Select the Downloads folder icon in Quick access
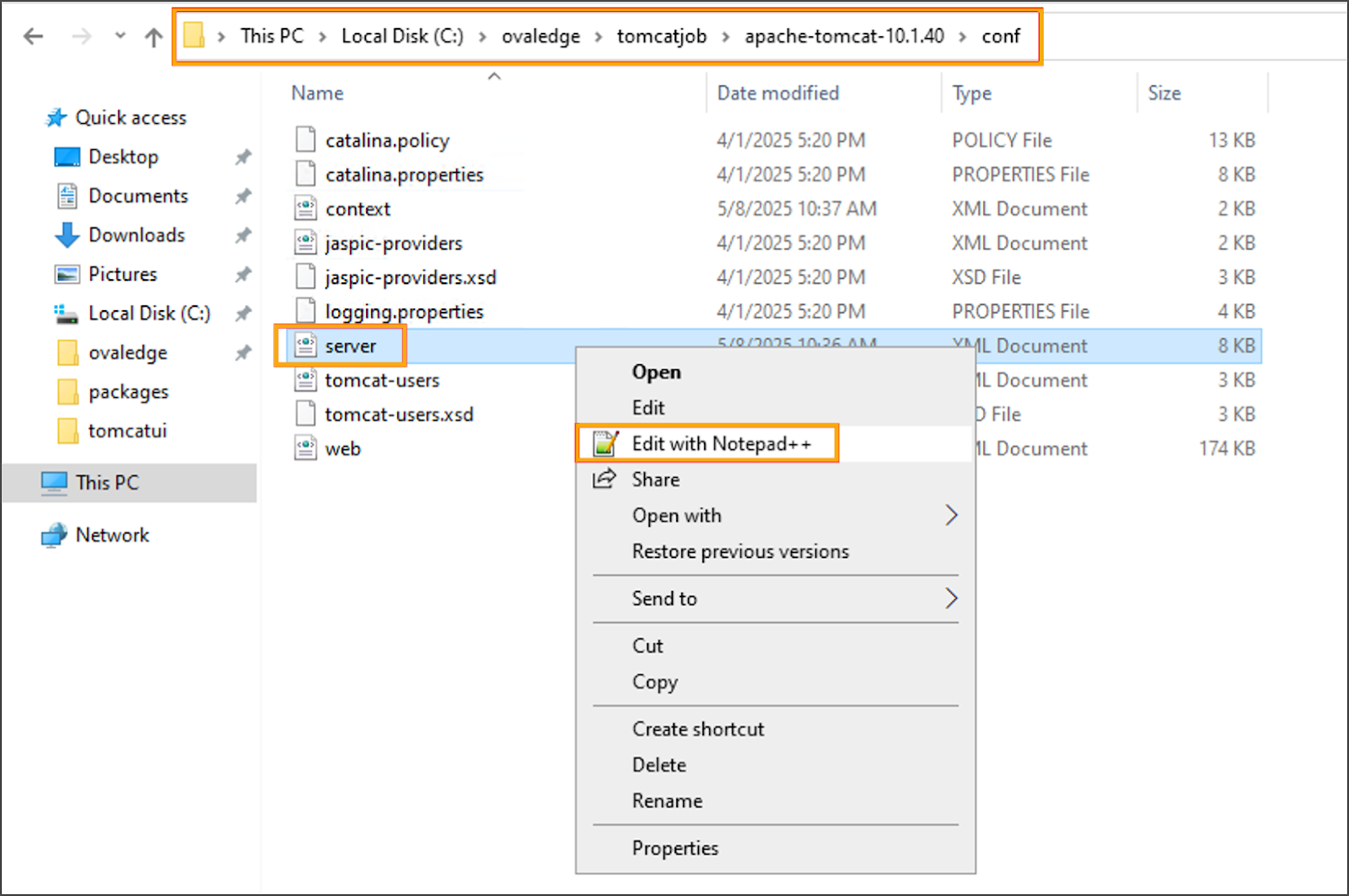The image size is (1349, 896). click(x=67, y=235)
